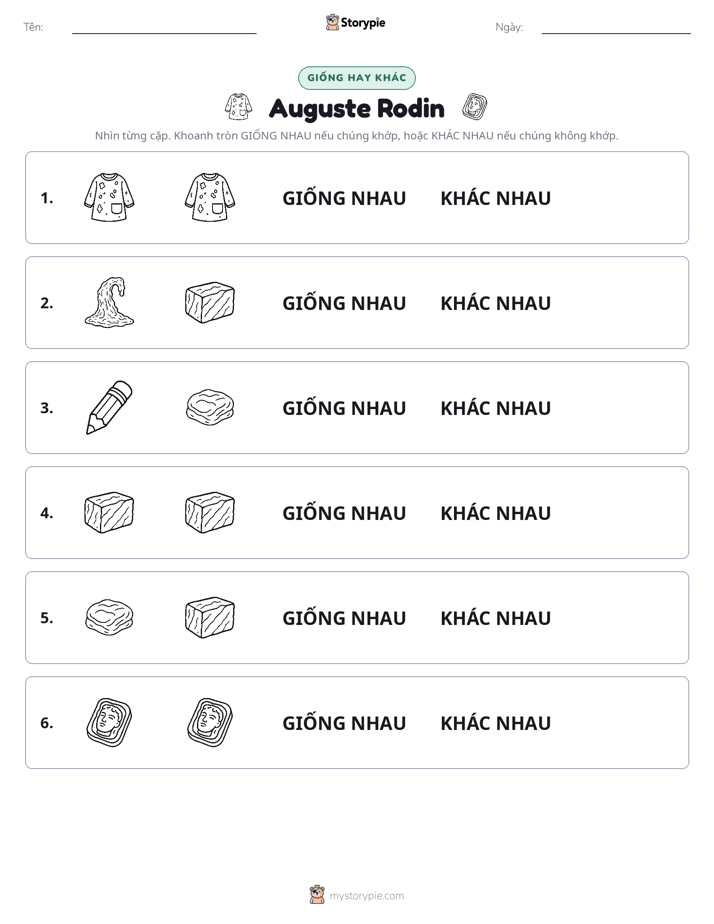Click the GIỐNG HAY KHÁC badge
714x924 pixels.
[x=356, y=78]
